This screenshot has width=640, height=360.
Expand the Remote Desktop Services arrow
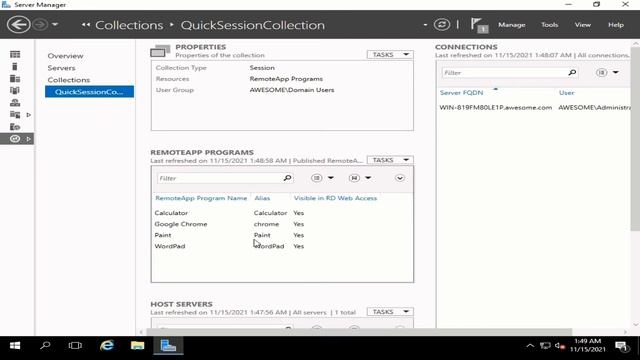[x=29, y=139]
